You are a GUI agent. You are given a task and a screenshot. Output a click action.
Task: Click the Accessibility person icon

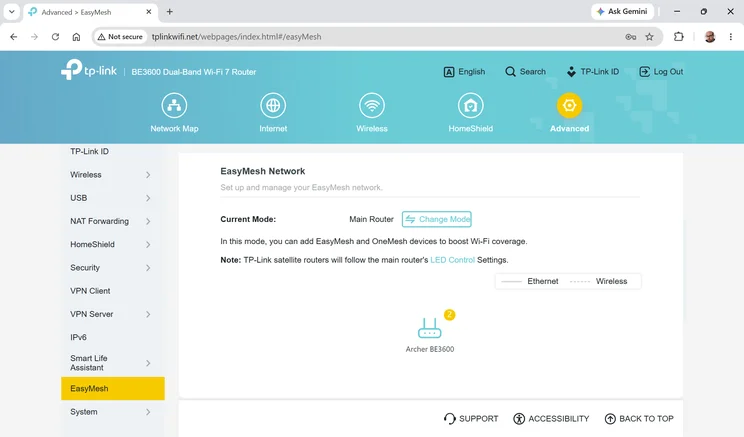coord(519,418)
